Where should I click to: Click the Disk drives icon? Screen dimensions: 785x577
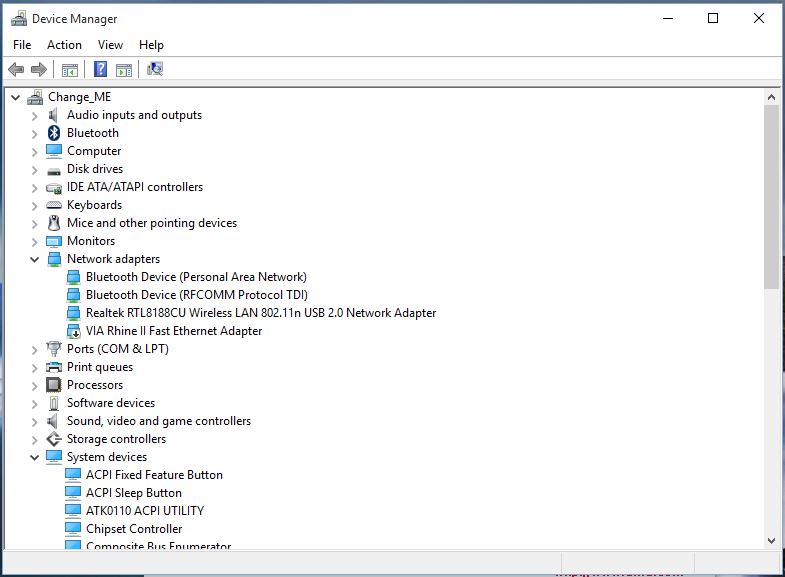point(54,171)
